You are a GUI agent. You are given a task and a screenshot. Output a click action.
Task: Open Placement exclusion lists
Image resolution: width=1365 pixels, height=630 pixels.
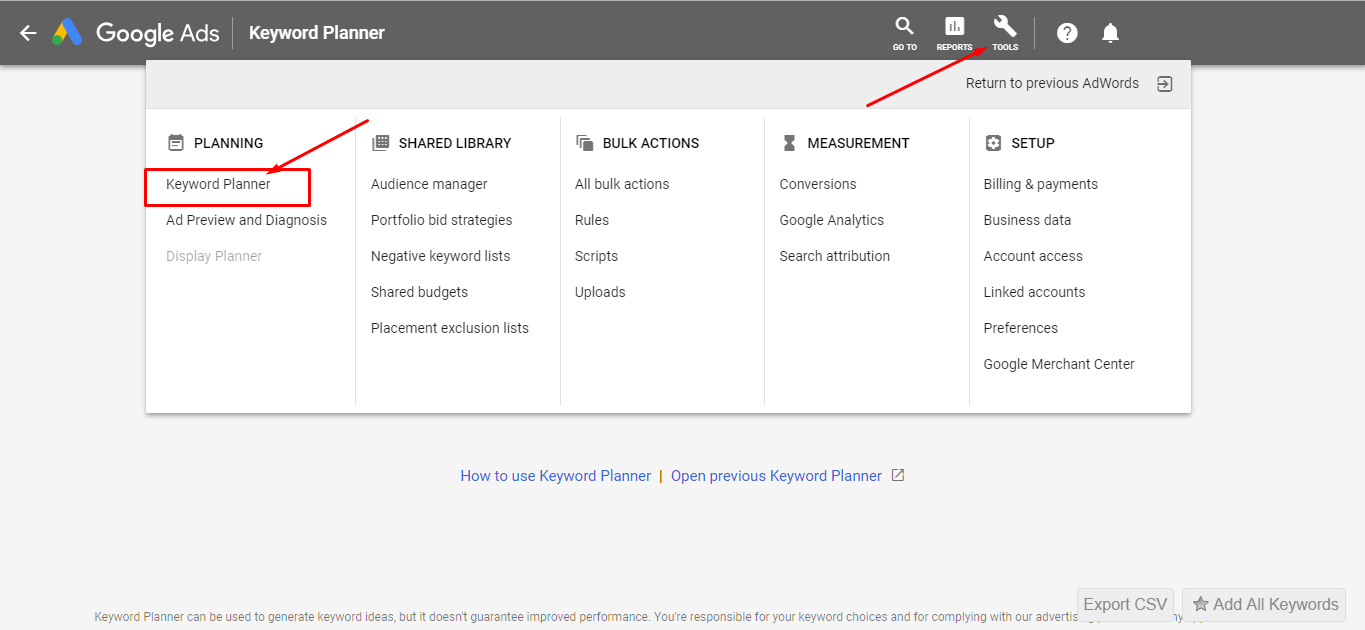(x=449, y=328)
